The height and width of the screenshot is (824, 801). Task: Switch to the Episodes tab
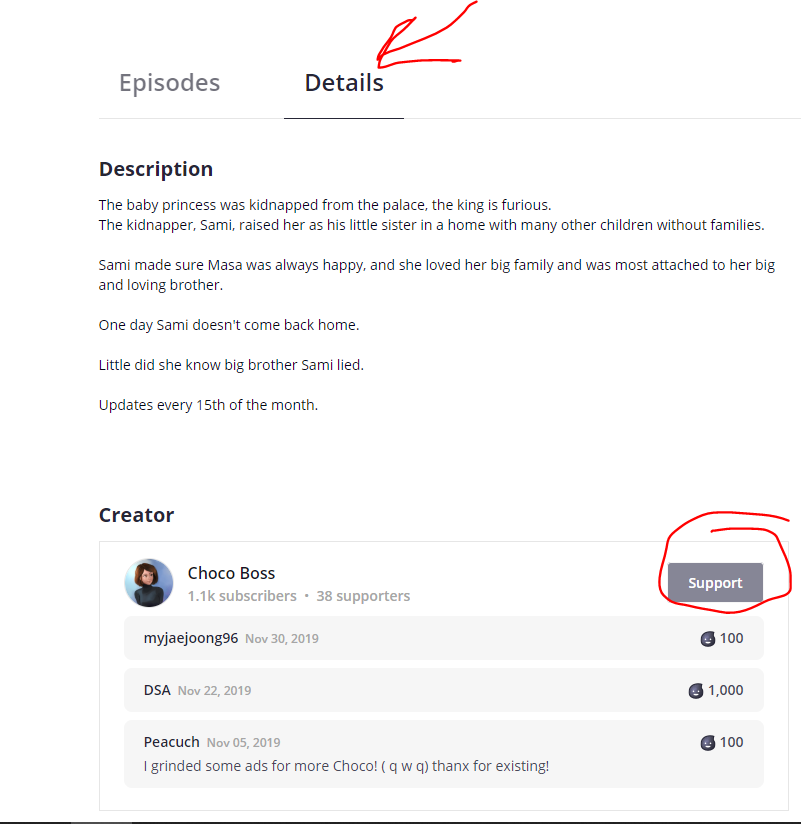click(x=169, y=83)
